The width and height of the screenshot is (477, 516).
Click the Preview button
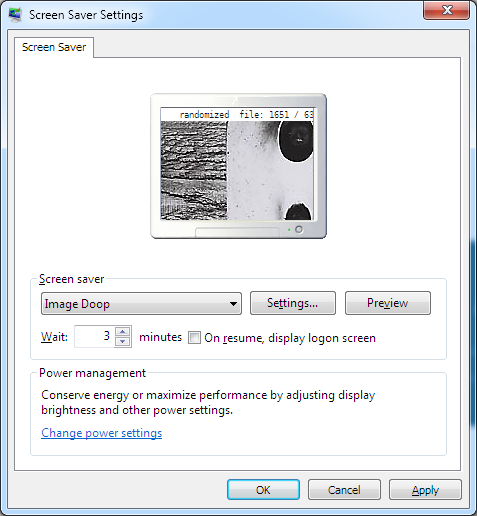pos(388,303)
